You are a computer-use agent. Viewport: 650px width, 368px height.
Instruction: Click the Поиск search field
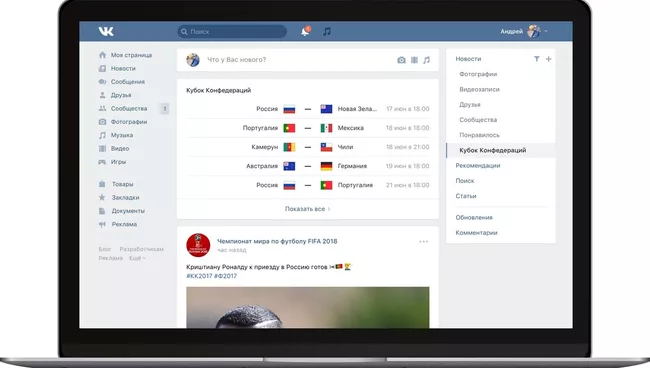pos(232,31)
